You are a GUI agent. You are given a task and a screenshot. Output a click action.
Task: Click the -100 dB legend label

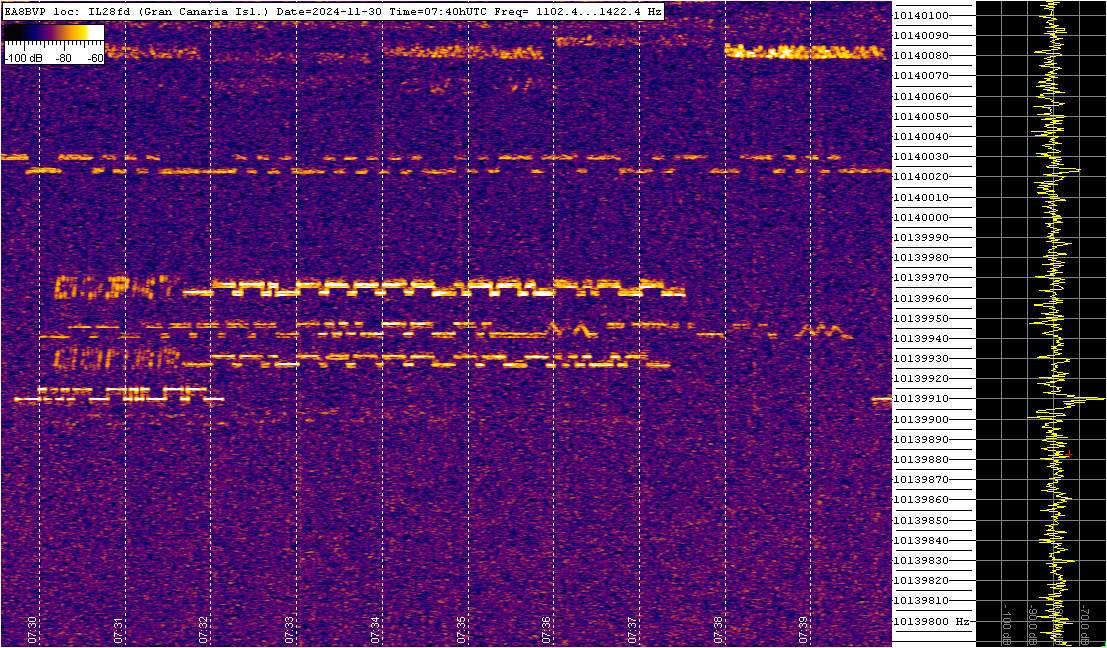[24, 58]
